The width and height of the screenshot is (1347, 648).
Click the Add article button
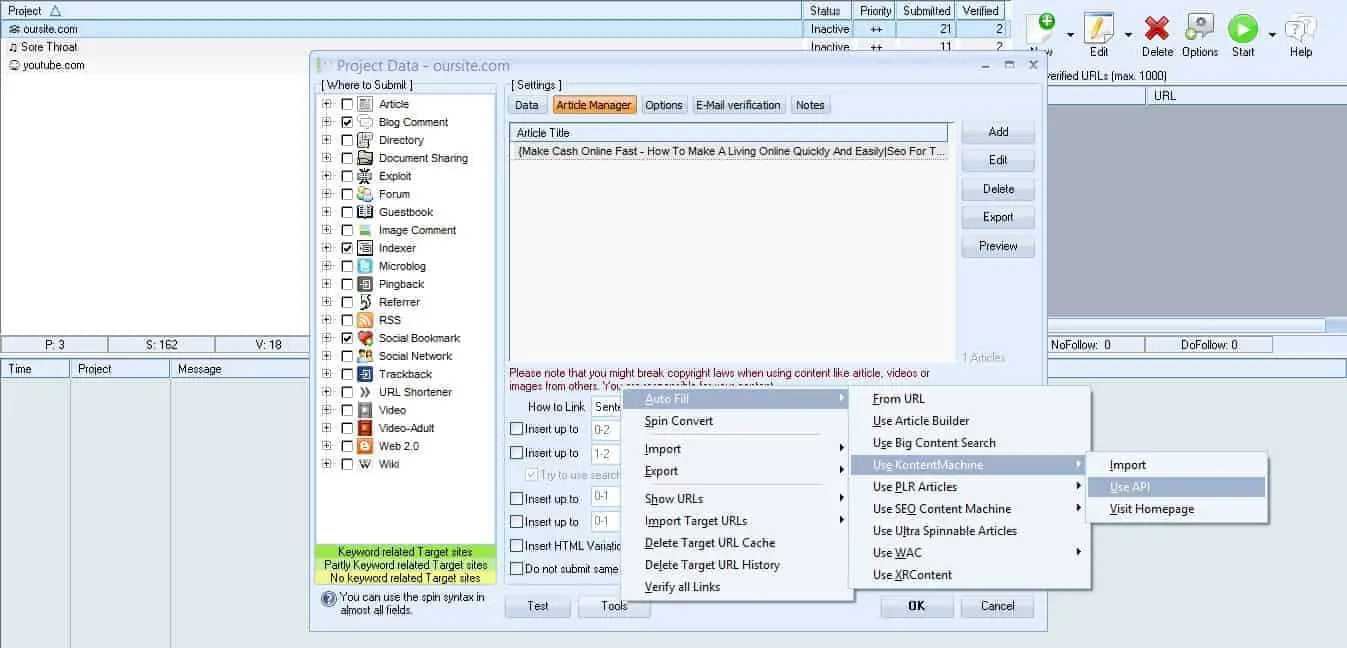[998, 132]
